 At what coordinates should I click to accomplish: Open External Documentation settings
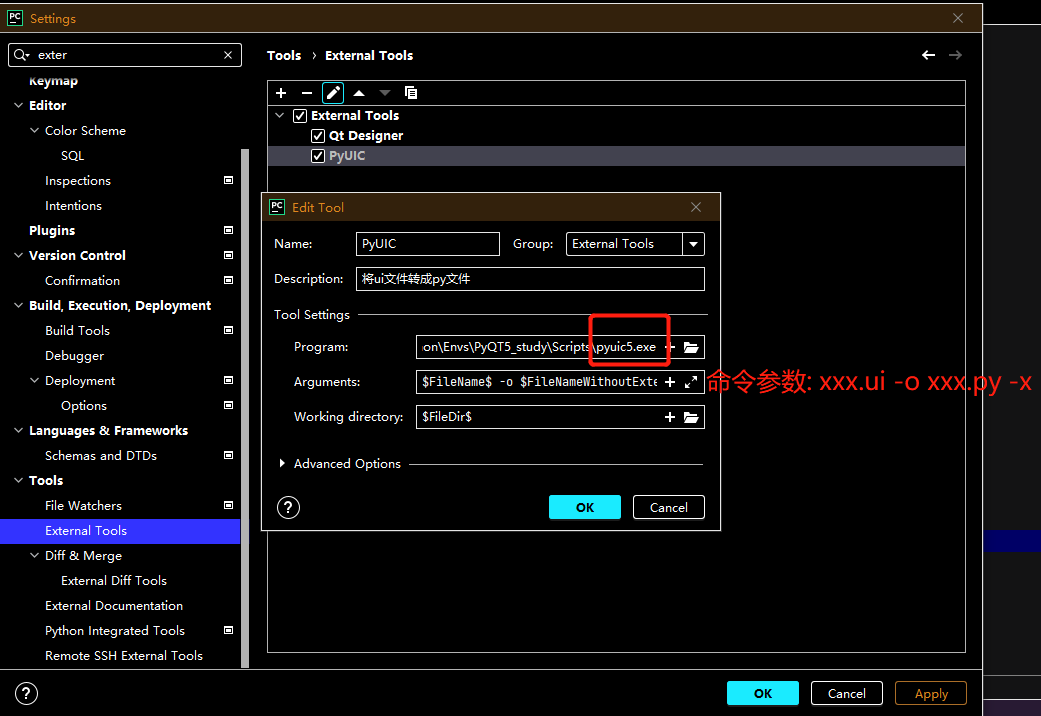point(114,606)
